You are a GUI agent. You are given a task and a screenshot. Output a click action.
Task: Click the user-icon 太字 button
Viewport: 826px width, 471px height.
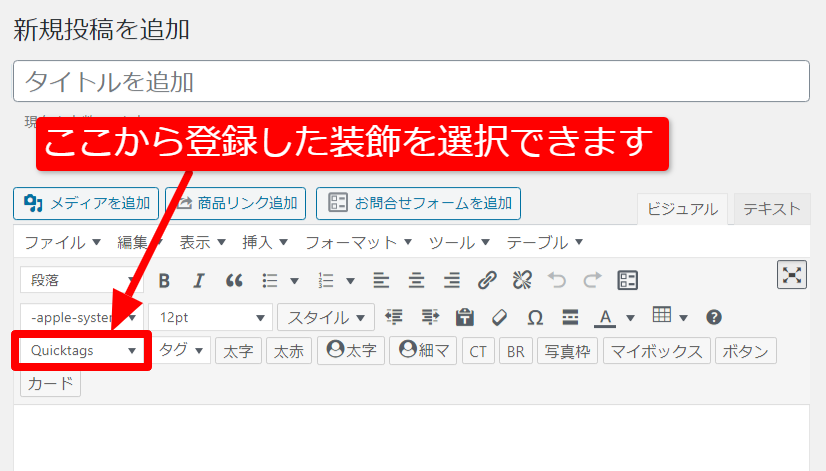(x=351, y=351)
